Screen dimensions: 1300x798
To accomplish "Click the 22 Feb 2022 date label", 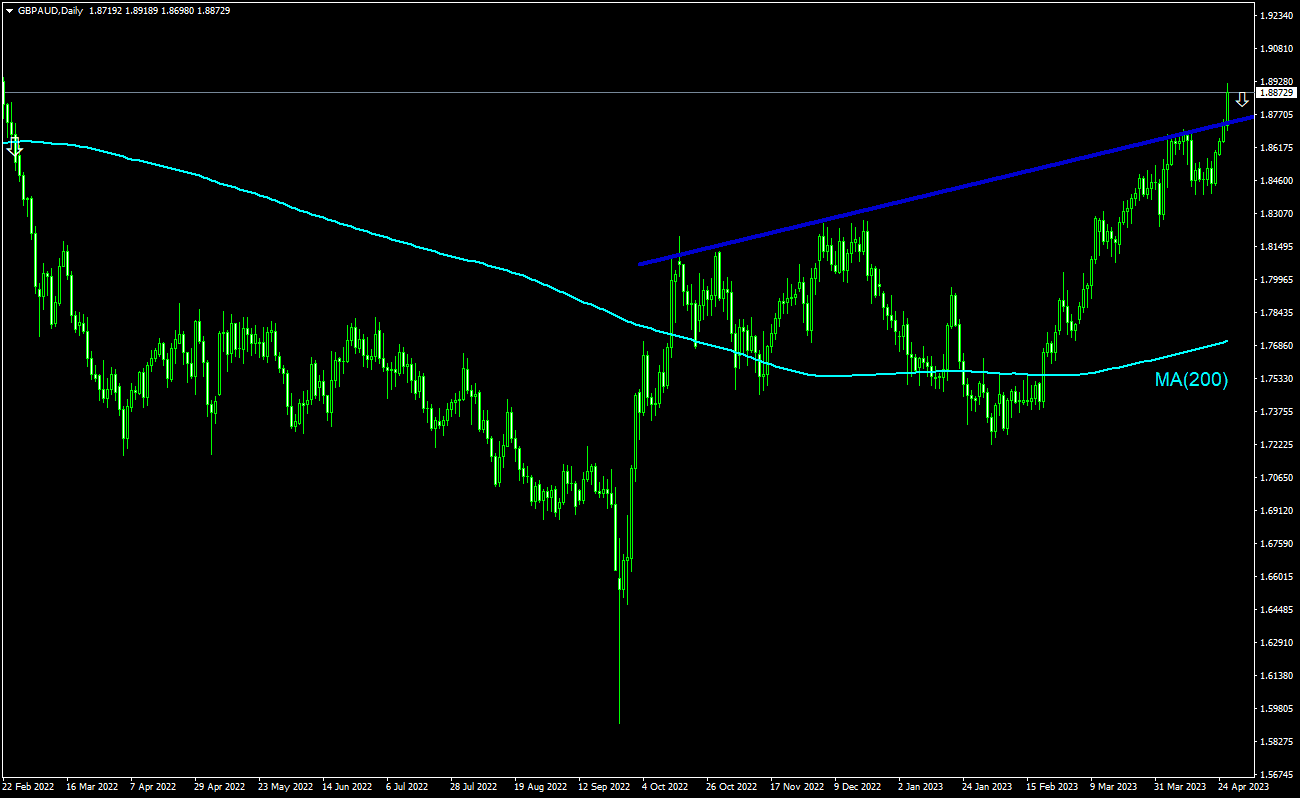I will click(x=29, y=787).
